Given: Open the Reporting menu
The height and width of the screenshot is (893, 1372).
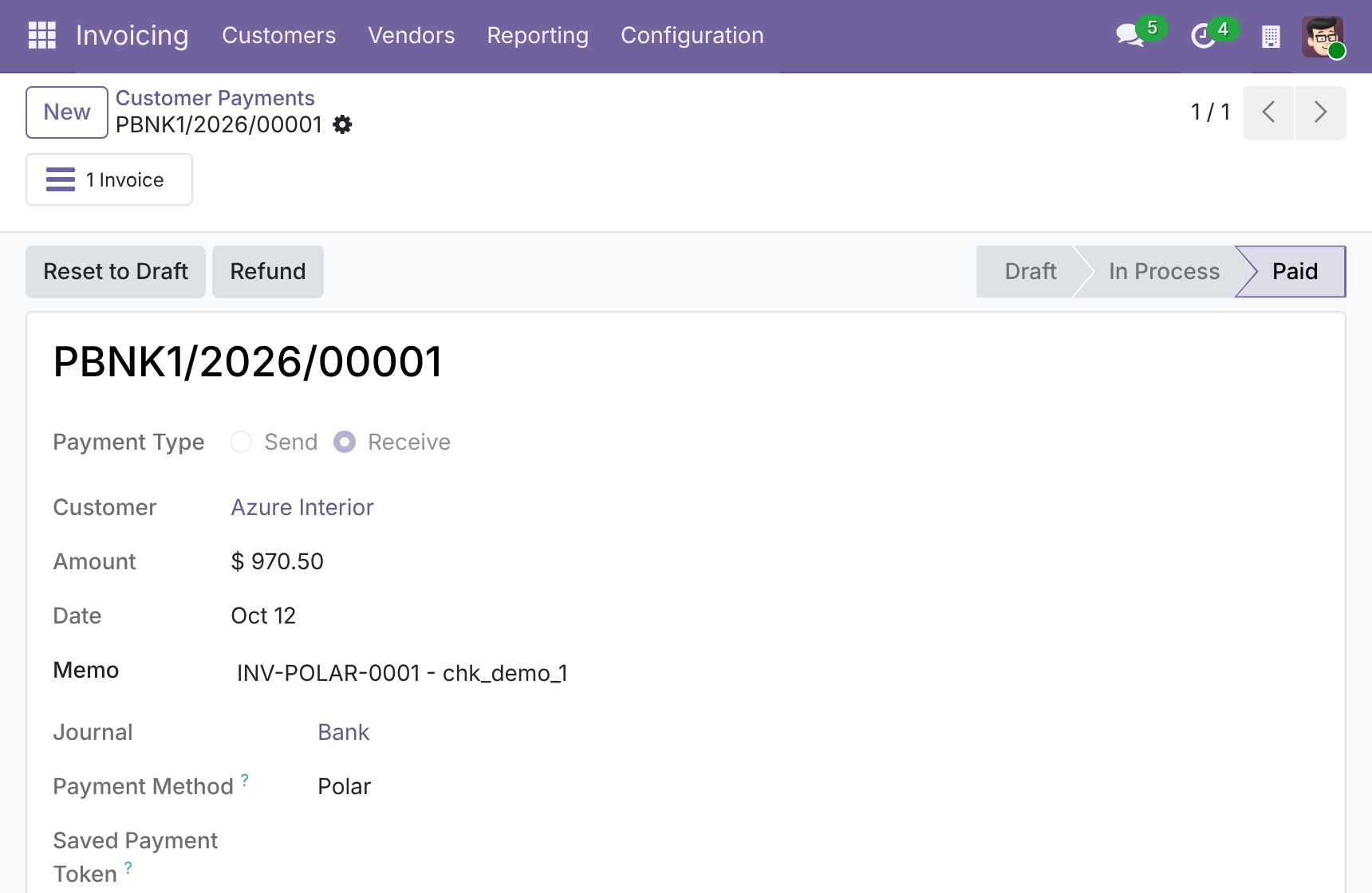Looking at the screenshot, I should tap(538, 35).
